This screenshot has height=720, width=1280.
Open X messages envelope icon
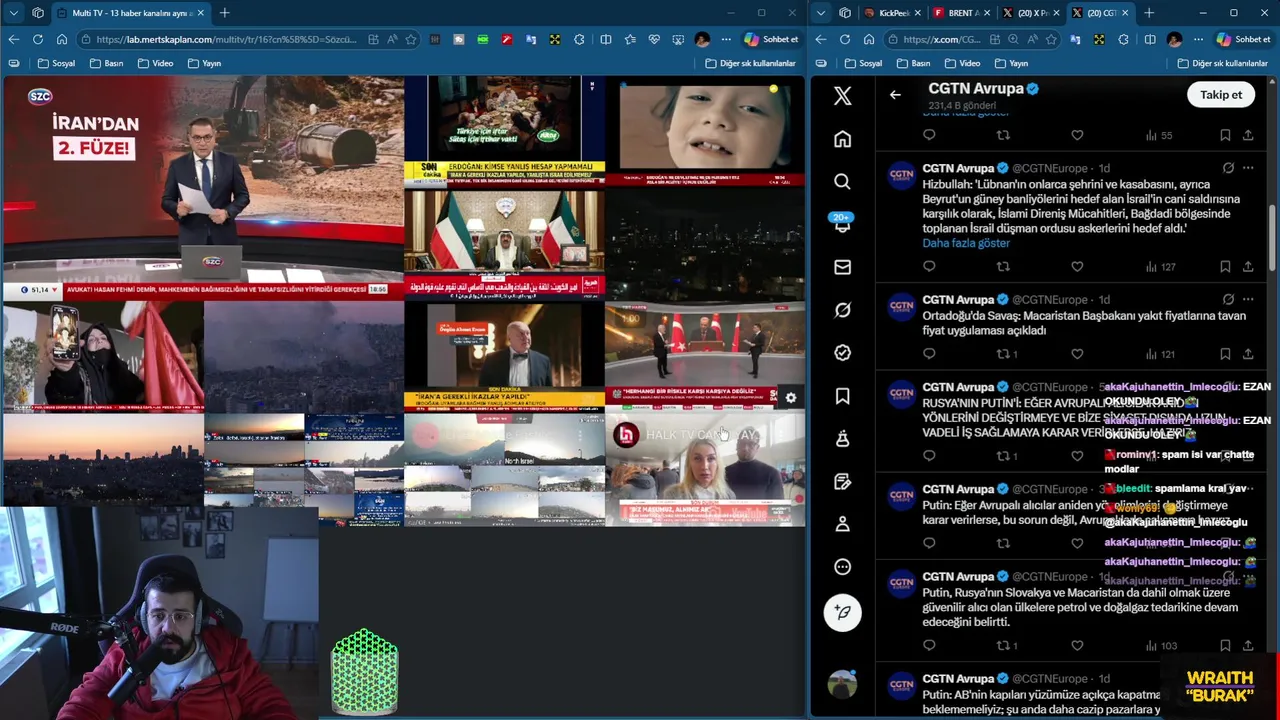coord(842,267)
